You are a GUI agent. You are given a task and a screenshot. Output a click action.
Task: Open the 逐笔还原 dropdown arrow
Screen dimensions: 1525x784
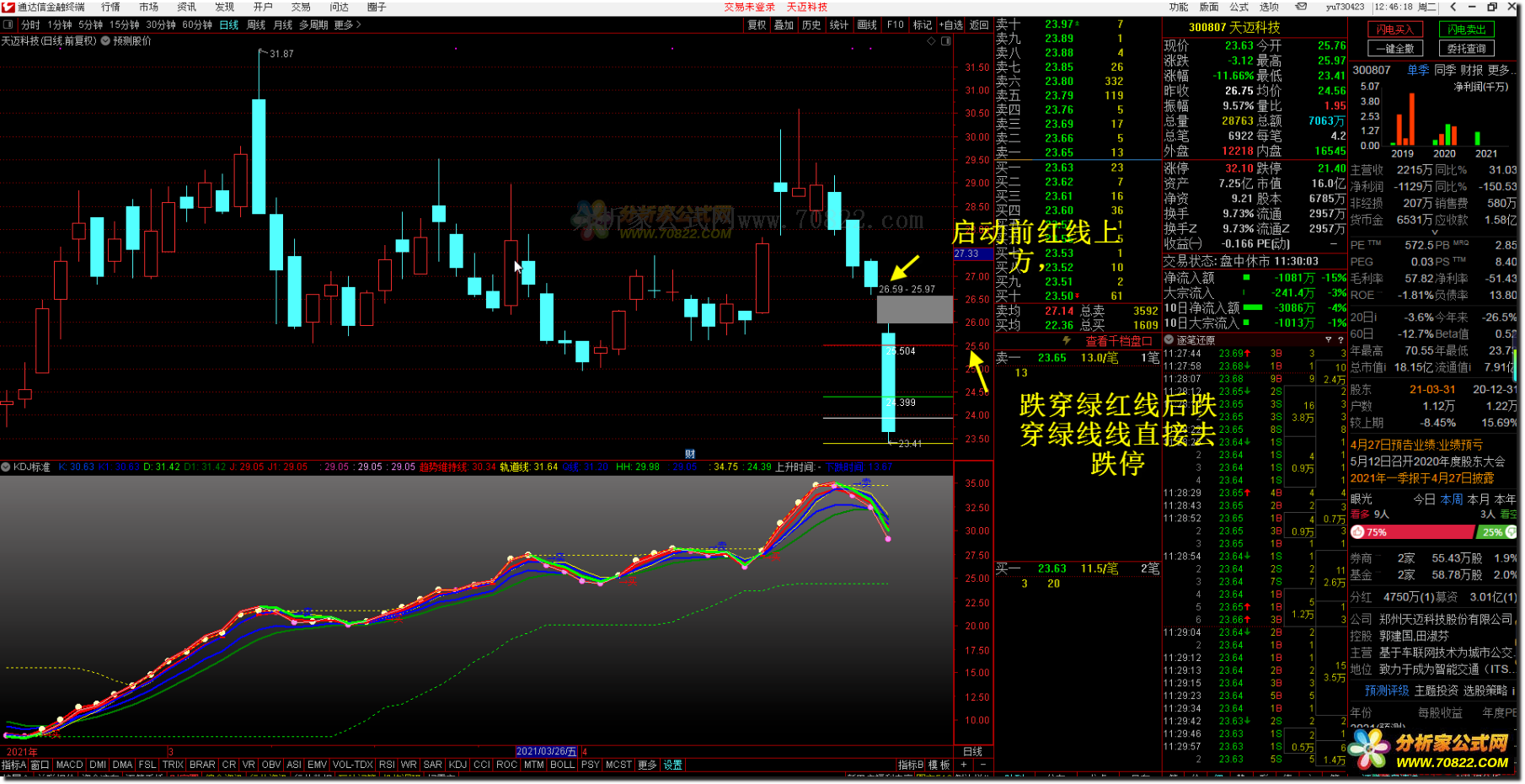point(1328,340)
